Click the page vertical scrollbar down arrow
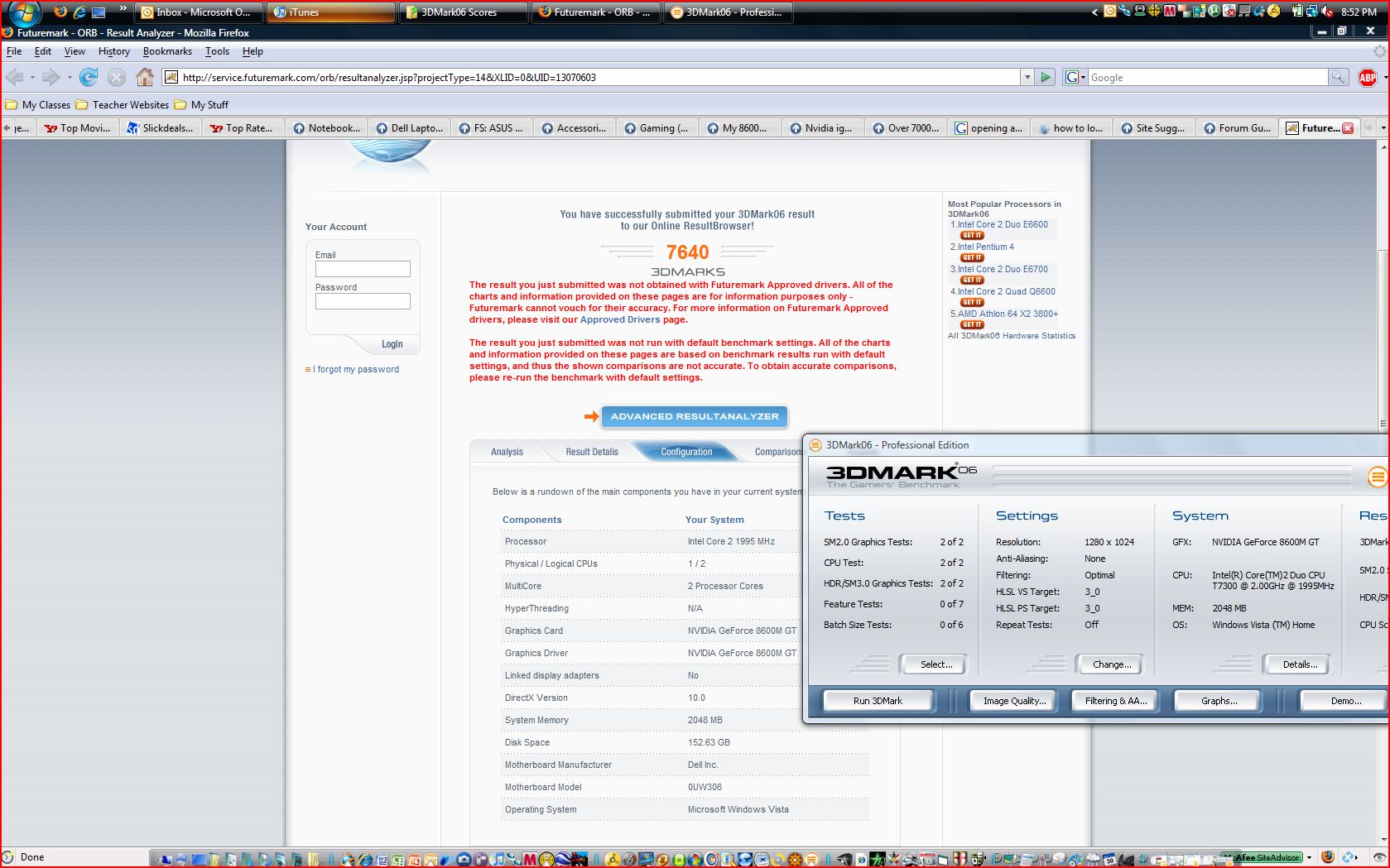The width and height of the screenshot is (1390, 868). [x=1383, y=840]
